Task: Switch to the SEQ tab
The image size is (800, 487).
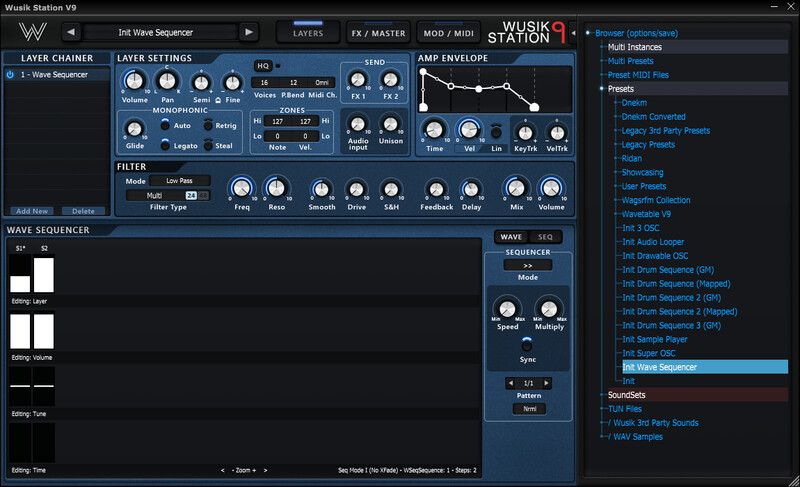Action: click(545, 237)
